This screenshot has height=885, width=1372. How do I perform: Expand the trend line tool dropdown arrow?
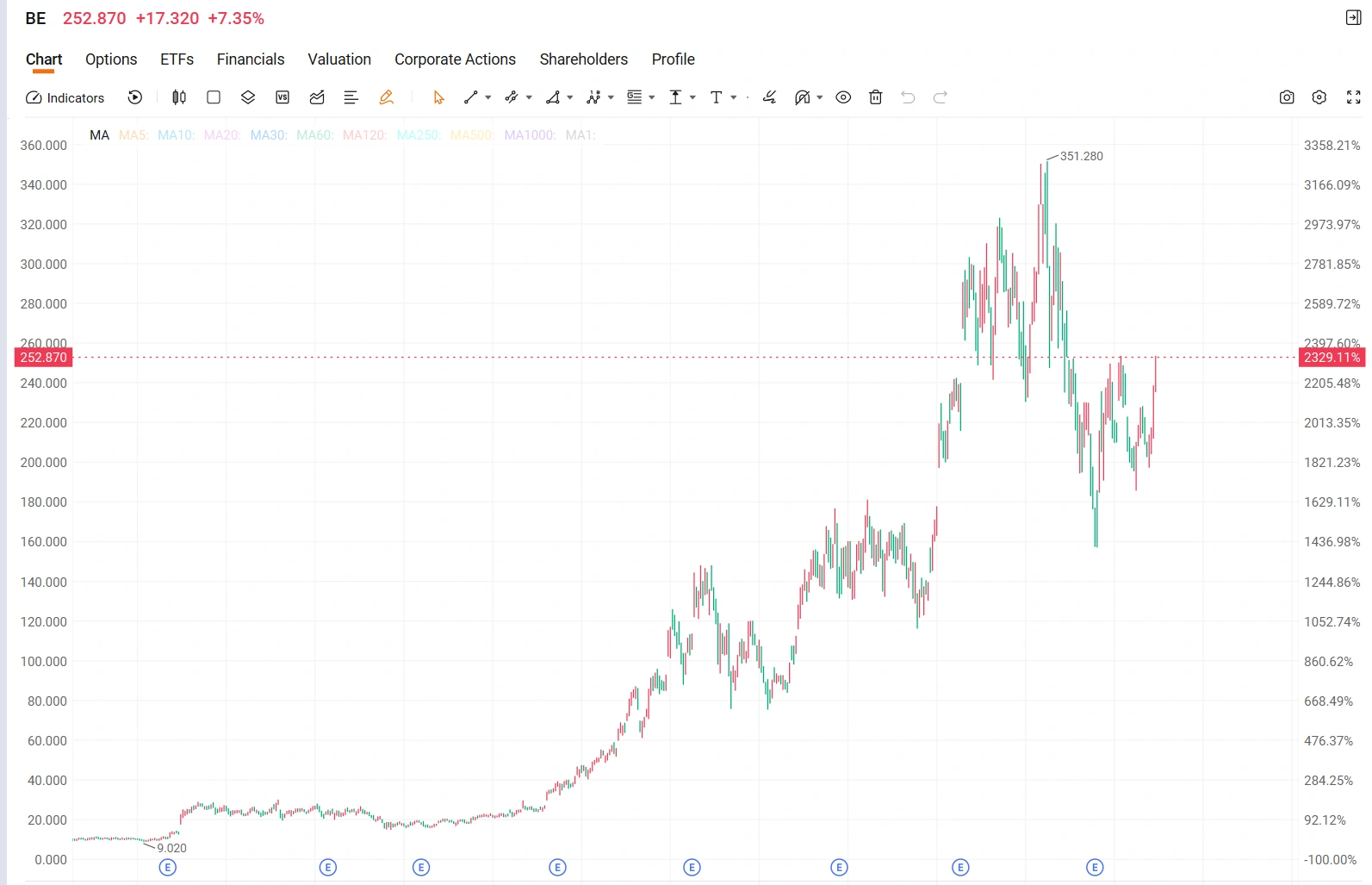[x=488, y=97]
